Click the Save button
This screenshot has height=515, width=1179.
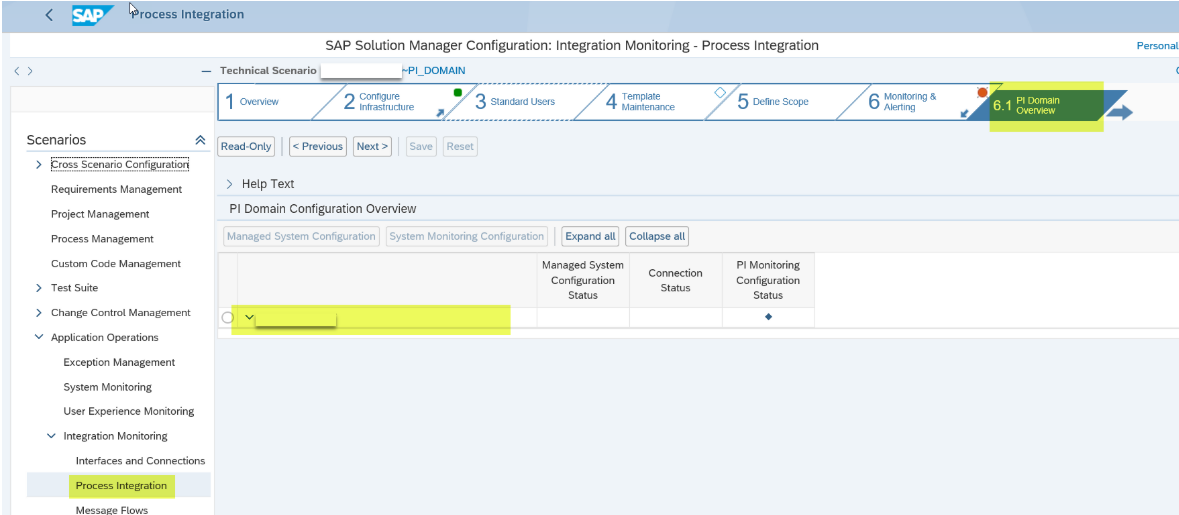pyautogui.click(x=420, y=147)
